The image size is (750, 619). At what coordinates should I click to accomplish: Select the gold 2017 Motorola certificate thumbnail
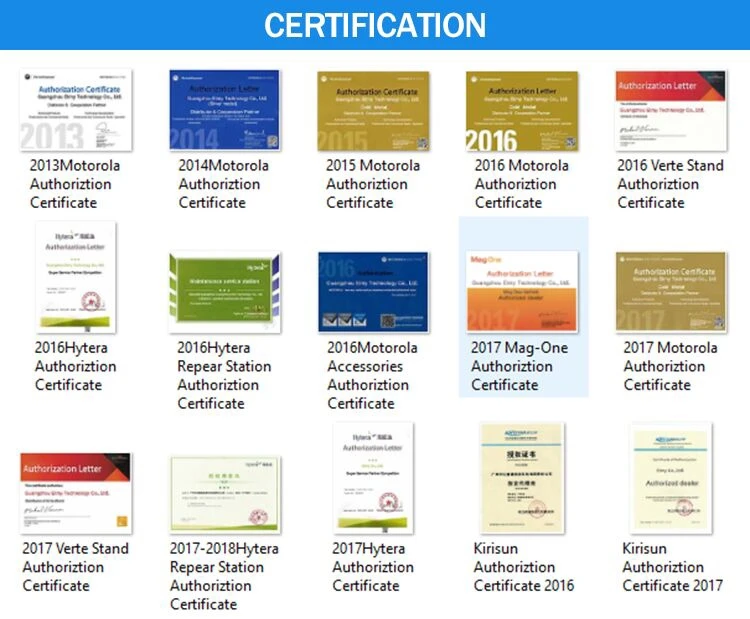coord(671,292)
